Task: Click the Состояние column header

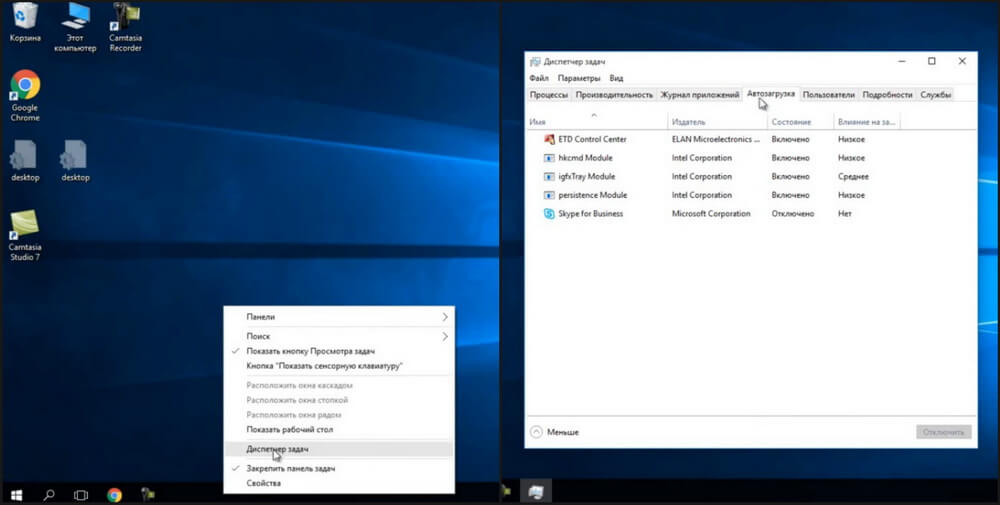Action: click(x=800, y=121)
